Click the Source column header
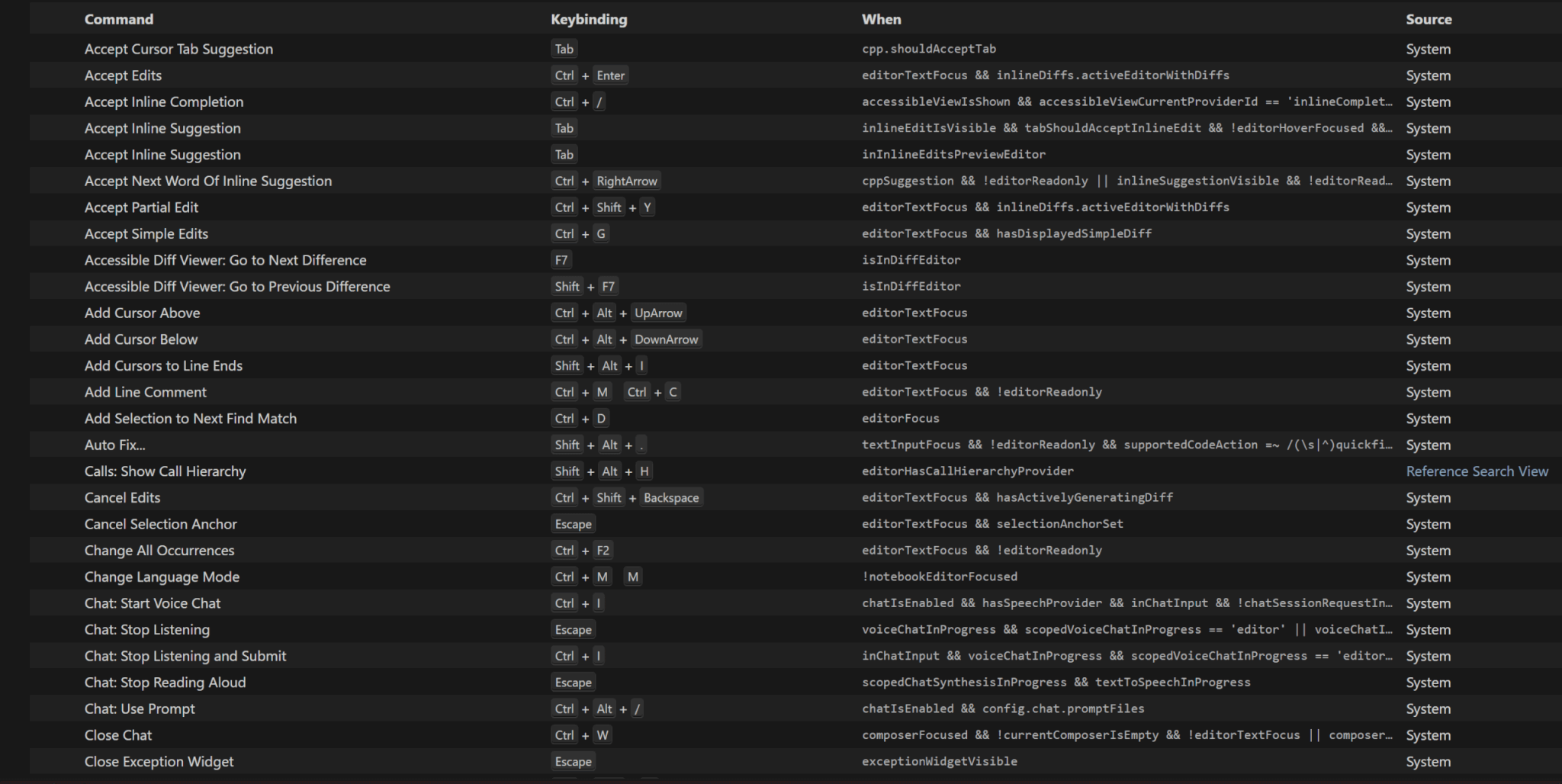This screenshot has height=784, width=1562. 1428,19
